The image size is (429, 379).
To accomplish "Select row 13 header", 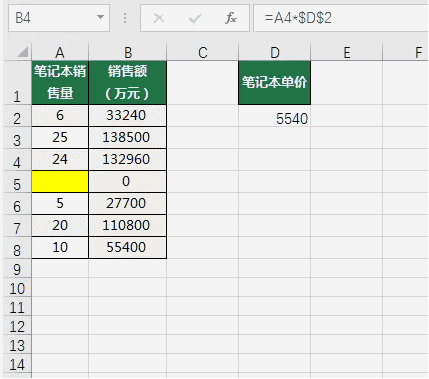I will (17, 345).
